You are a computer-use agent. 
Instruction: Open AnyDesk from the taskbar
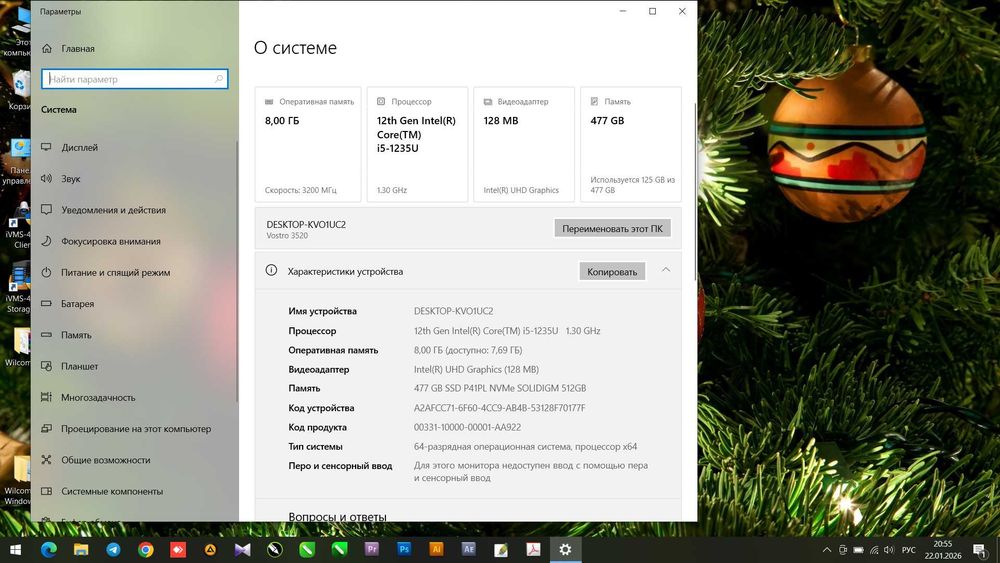(x=178, y=550)
